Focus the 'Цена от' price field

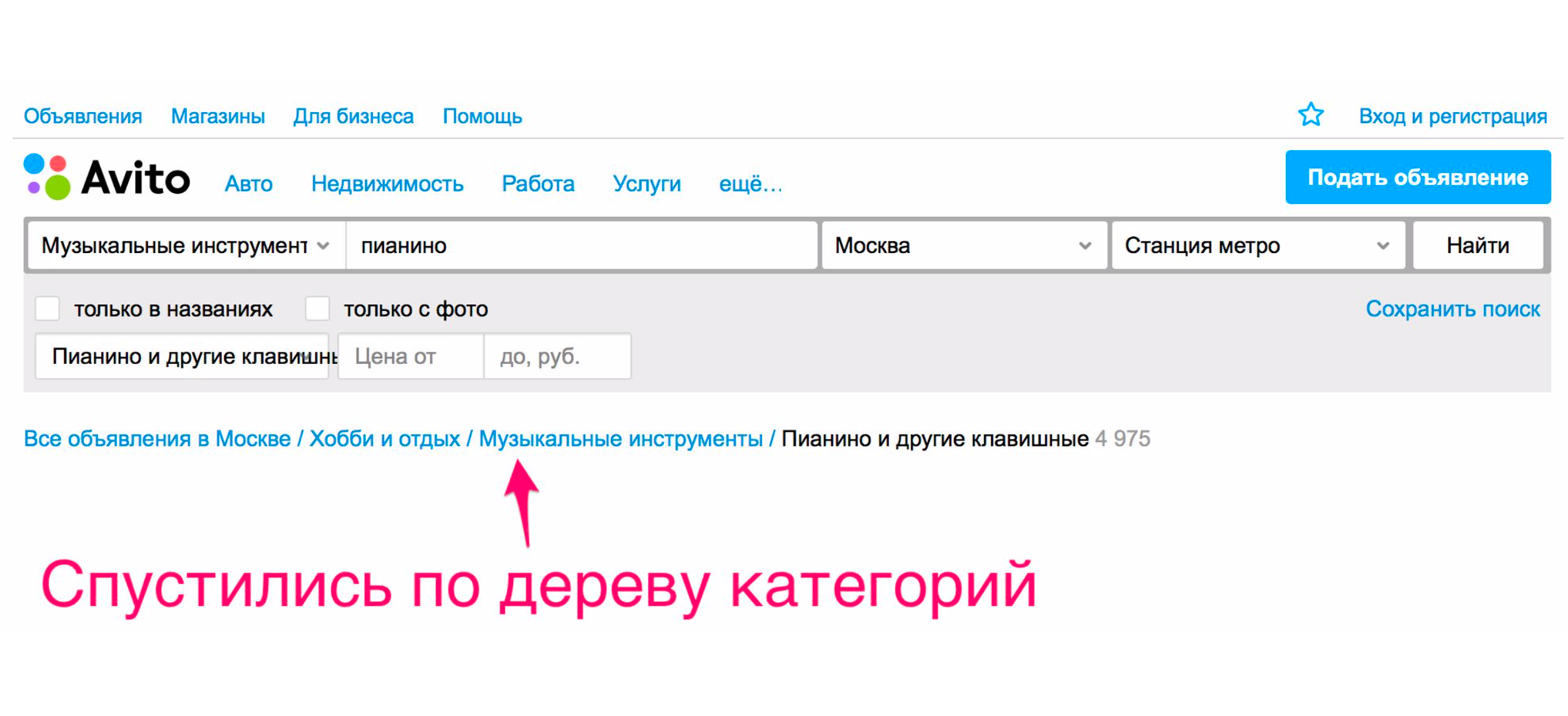point(411,356)
